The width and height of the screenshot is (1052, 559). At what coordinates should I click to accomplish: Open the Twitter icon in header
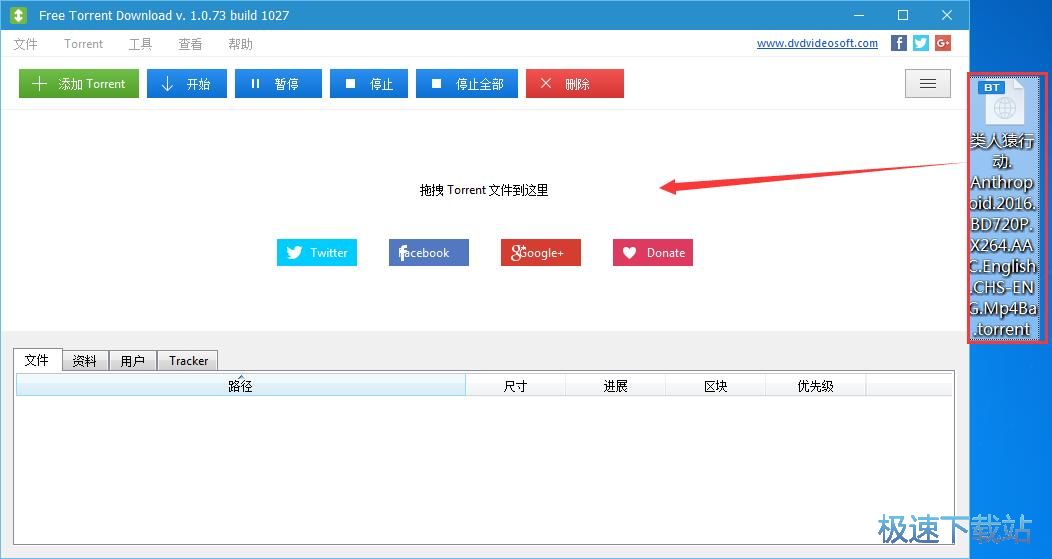point(920,43)
